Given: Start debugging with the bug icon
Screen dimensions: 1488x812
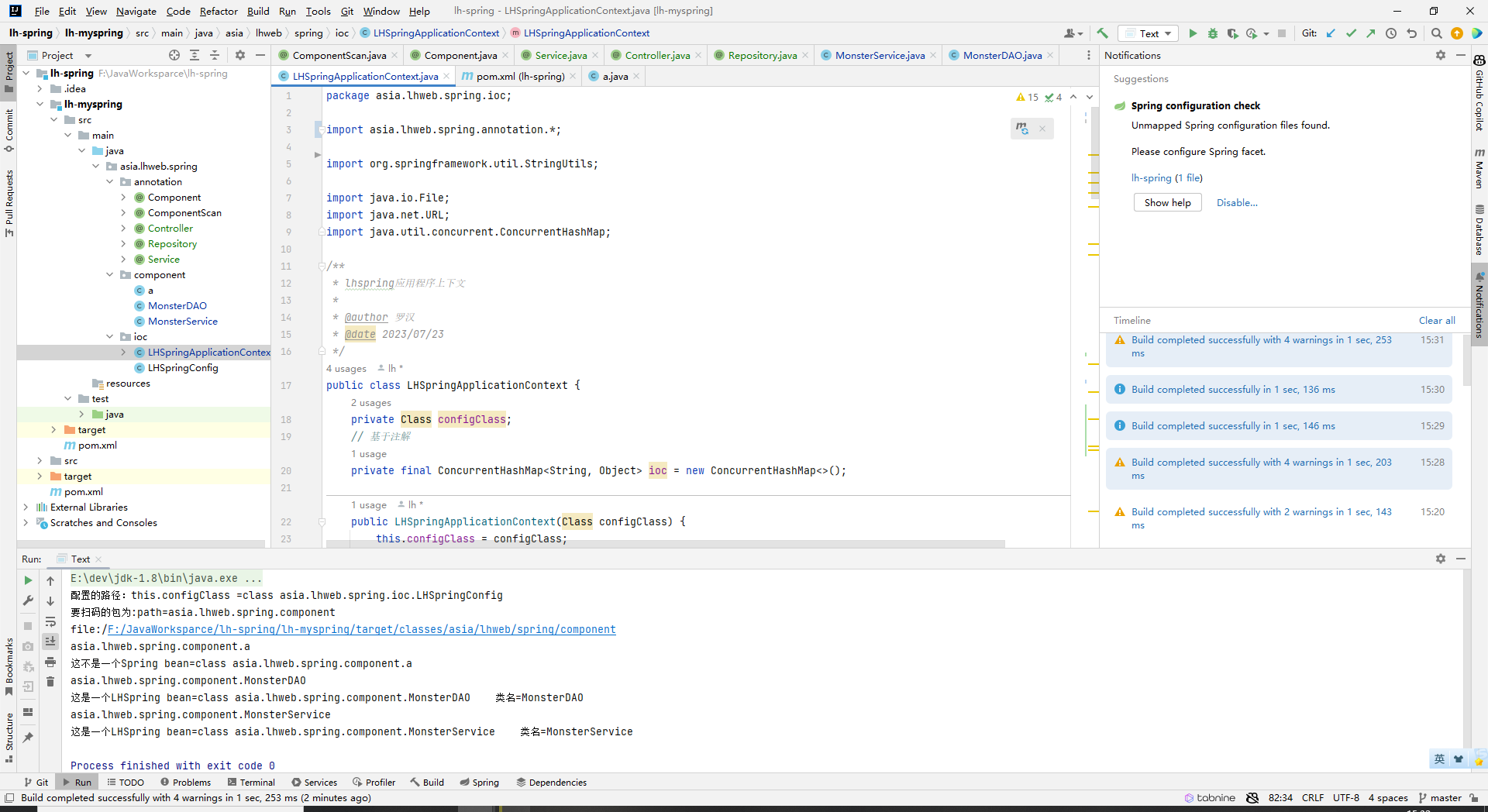Looking at the screenshot, I should click(x=1213, y=33).
